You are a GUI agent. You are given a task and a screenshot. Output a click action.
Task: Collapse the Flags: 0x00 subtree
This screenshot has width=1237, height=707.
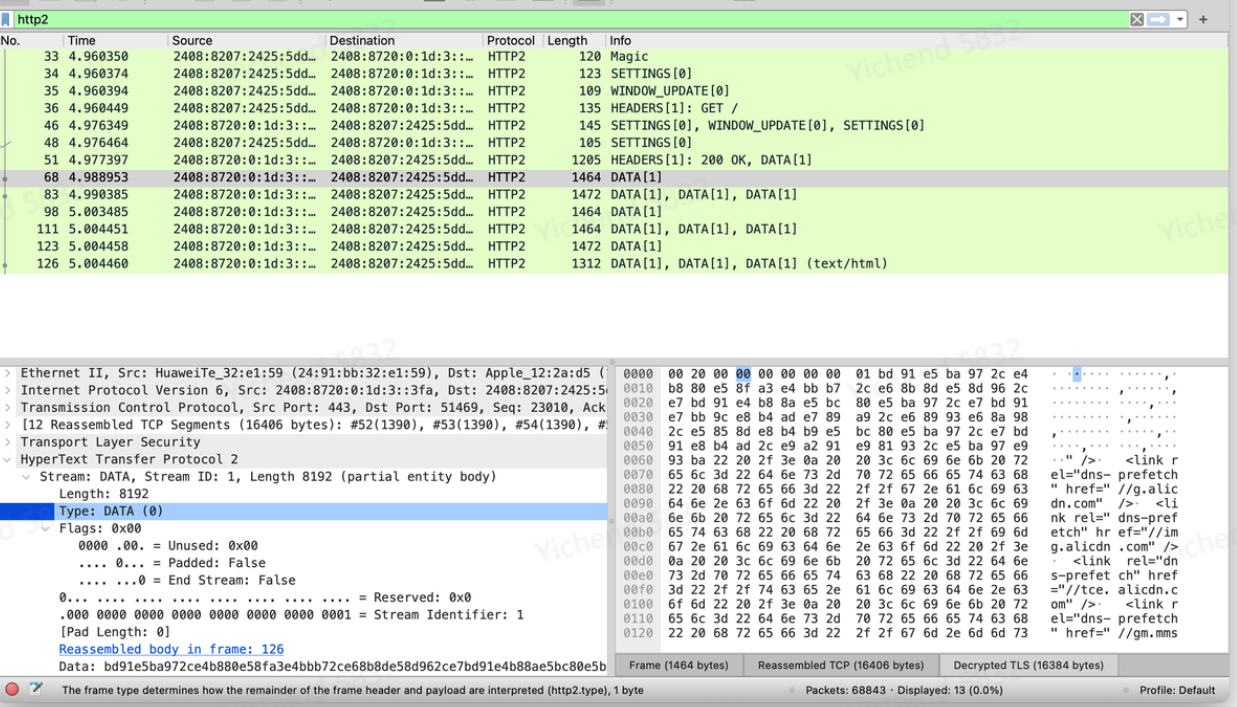click(x=48, y=528)
